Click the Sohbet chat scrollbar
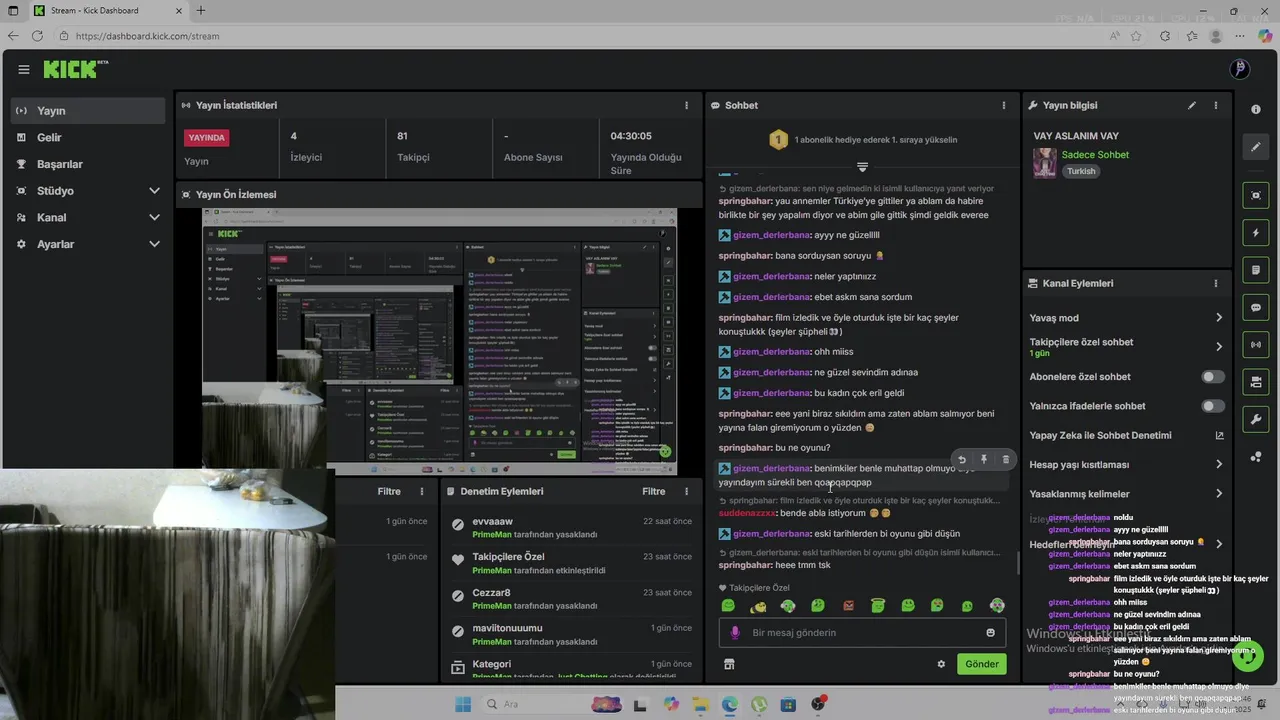Image resolution: width=1280 pixels, height=720 pixels. coord(1018,564)
